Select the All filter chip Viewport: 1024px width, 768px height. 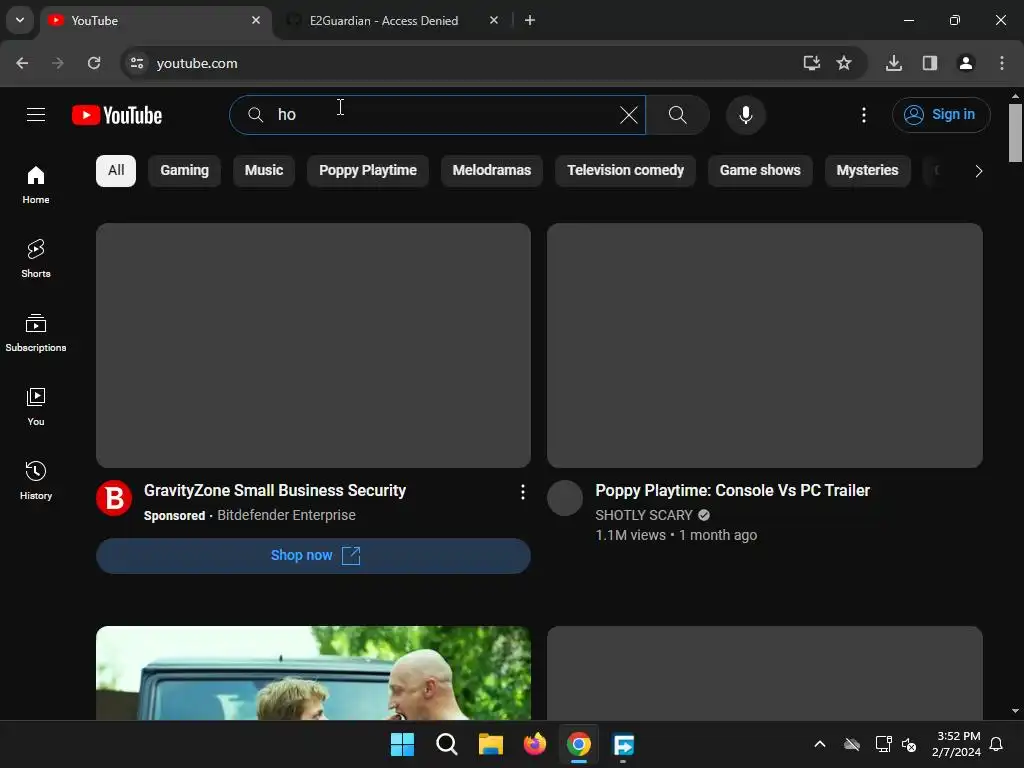tap(116, 170)
